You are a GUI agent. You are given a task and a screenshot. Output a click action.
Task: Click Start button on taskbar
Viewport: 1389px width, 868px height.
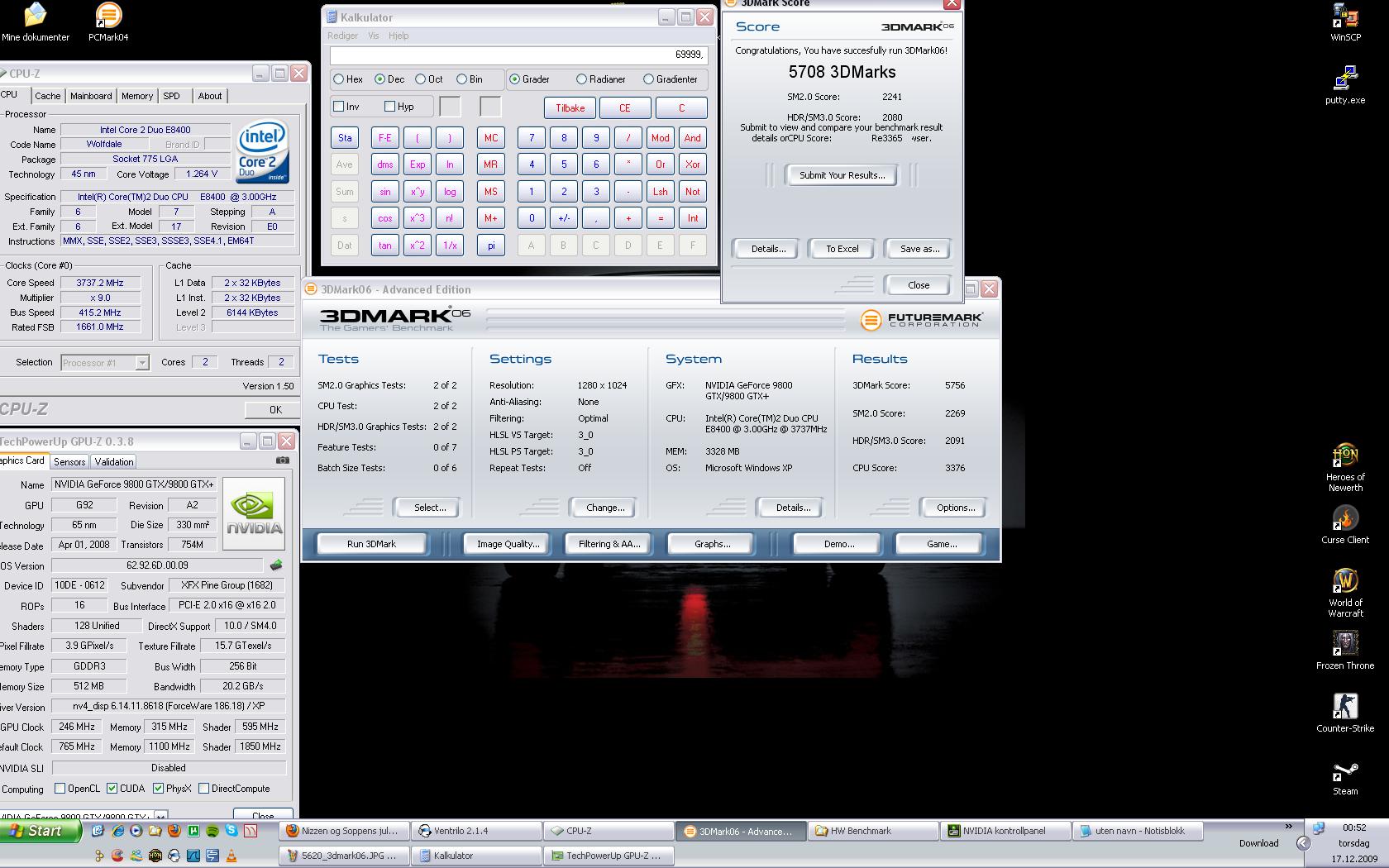[x=41, y=831]
